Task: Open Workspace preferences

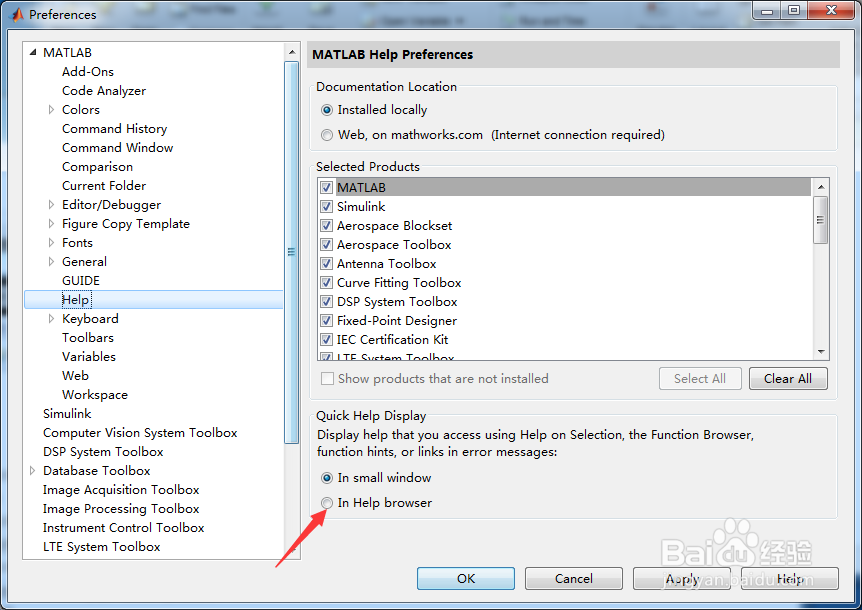Action: tap(95, 395)
